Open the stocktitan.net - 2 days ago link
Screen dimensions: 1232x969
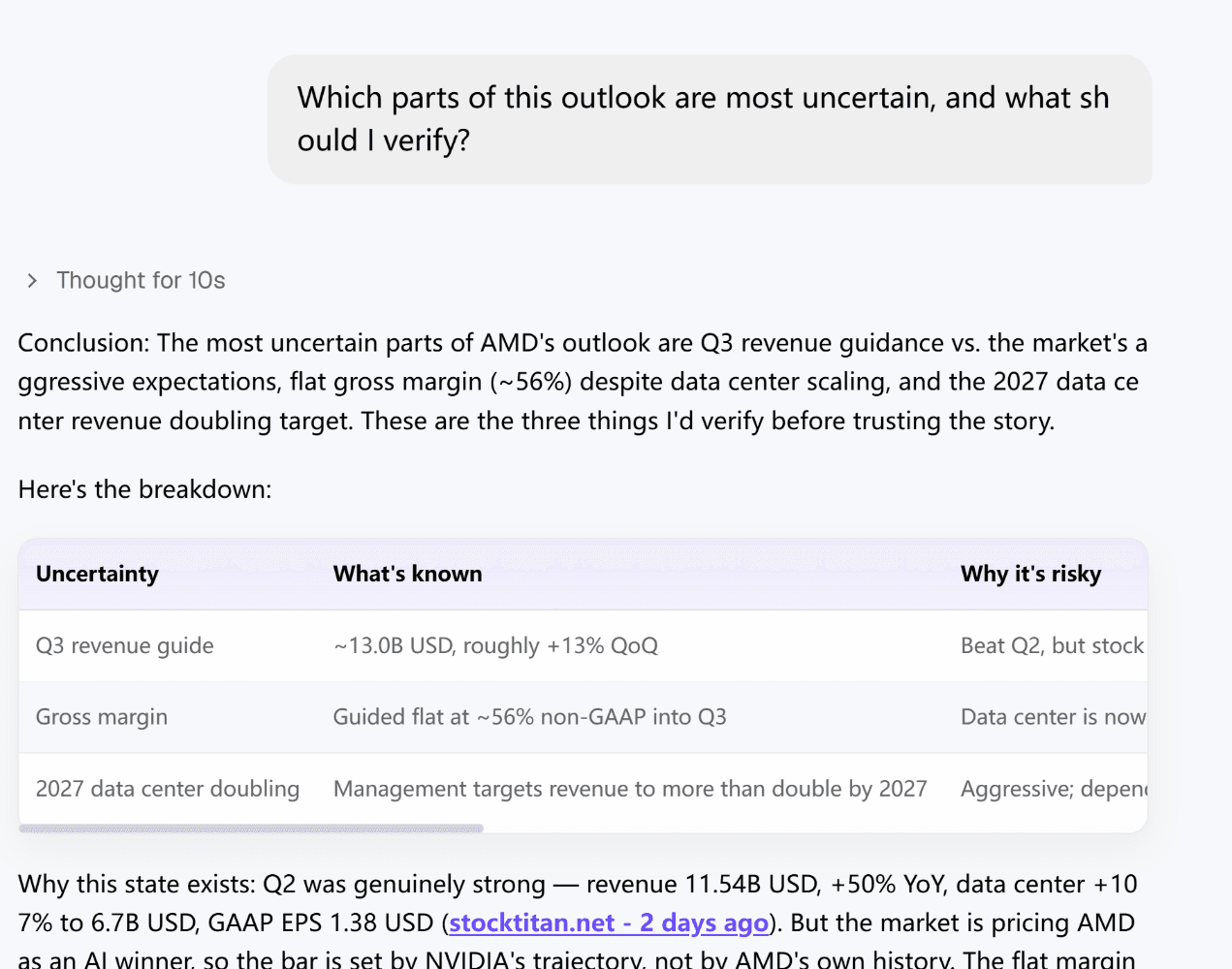[609, 922]
